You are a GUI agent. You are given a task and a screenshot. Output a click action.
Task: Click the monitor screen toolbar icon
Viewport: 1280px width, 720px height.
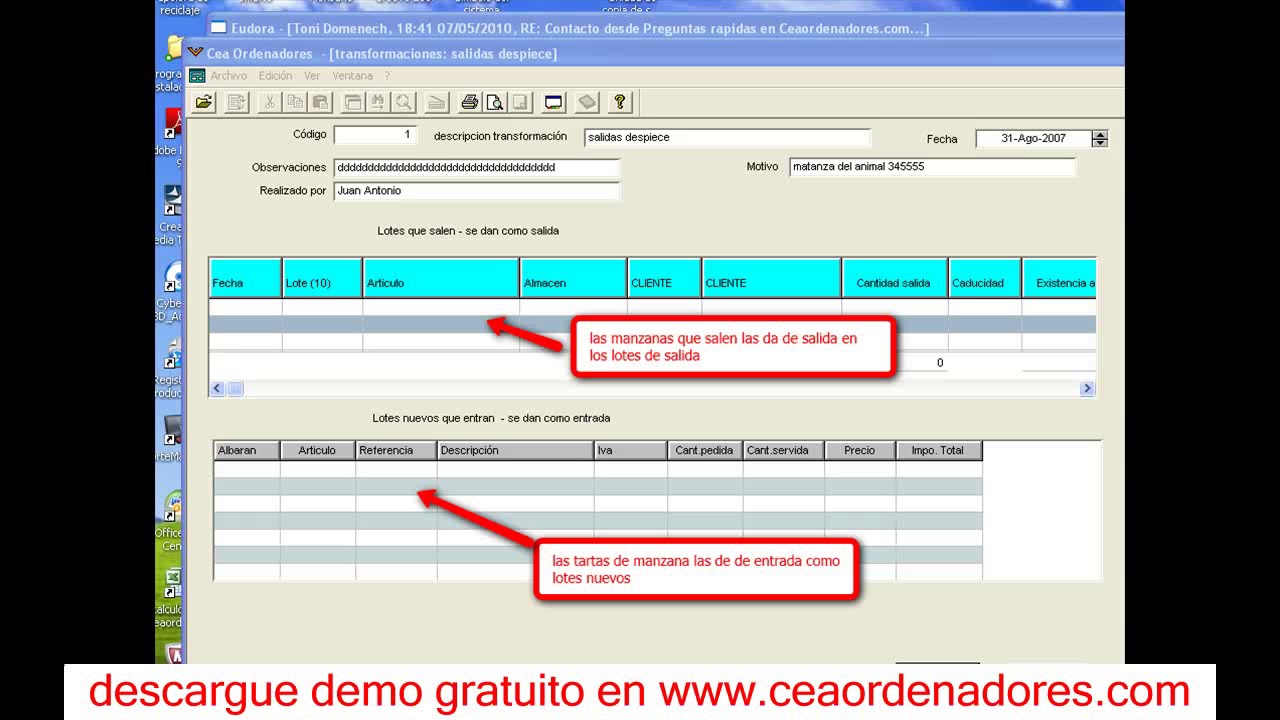click(x=554, y=102)
